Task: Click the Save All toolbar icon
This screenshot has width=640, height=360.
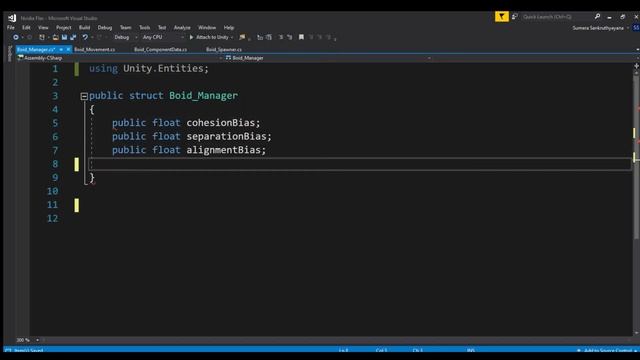Action: click(x=73, y=37)
